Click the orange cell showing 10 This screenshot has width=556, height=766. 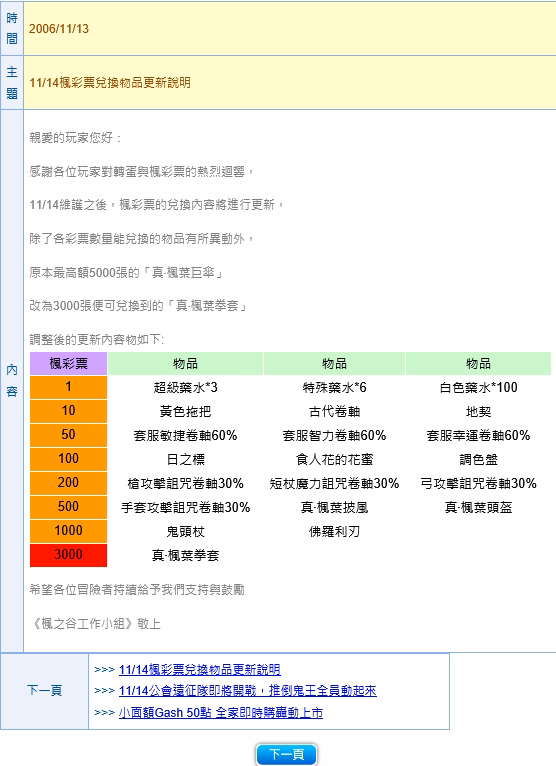tap(68, 411)
